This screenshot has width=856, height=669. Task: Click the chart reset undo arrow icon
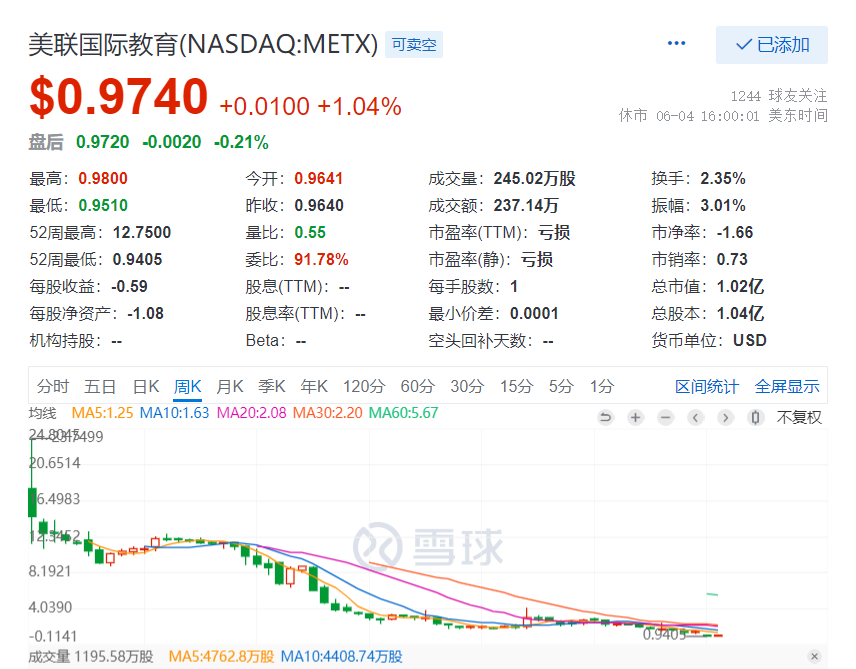pos(605,418)
